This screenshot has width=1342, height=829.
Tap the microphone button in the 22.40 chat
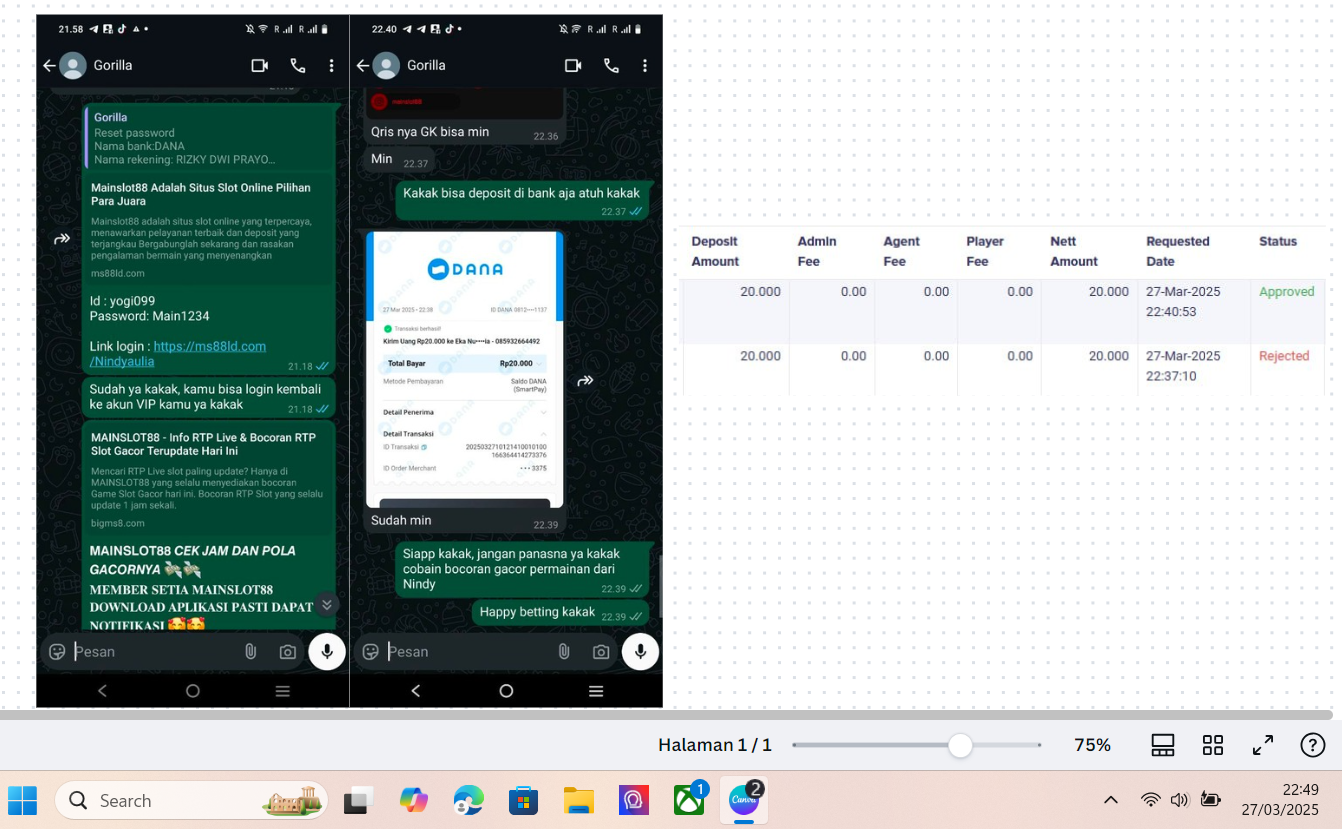[640, 652]
